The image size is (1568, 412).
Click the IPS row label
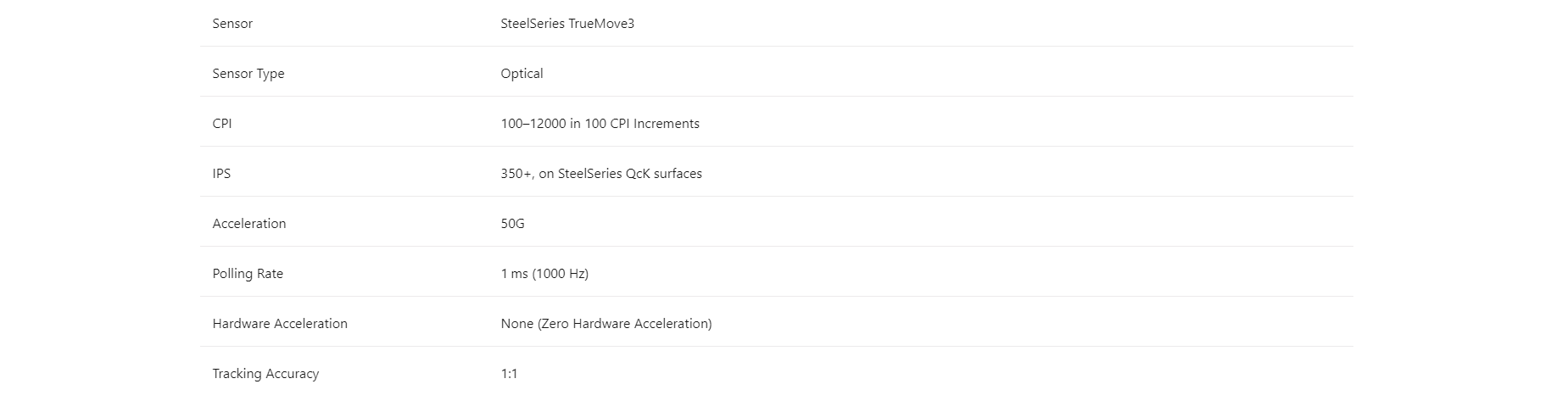click(x=221, y=174)
